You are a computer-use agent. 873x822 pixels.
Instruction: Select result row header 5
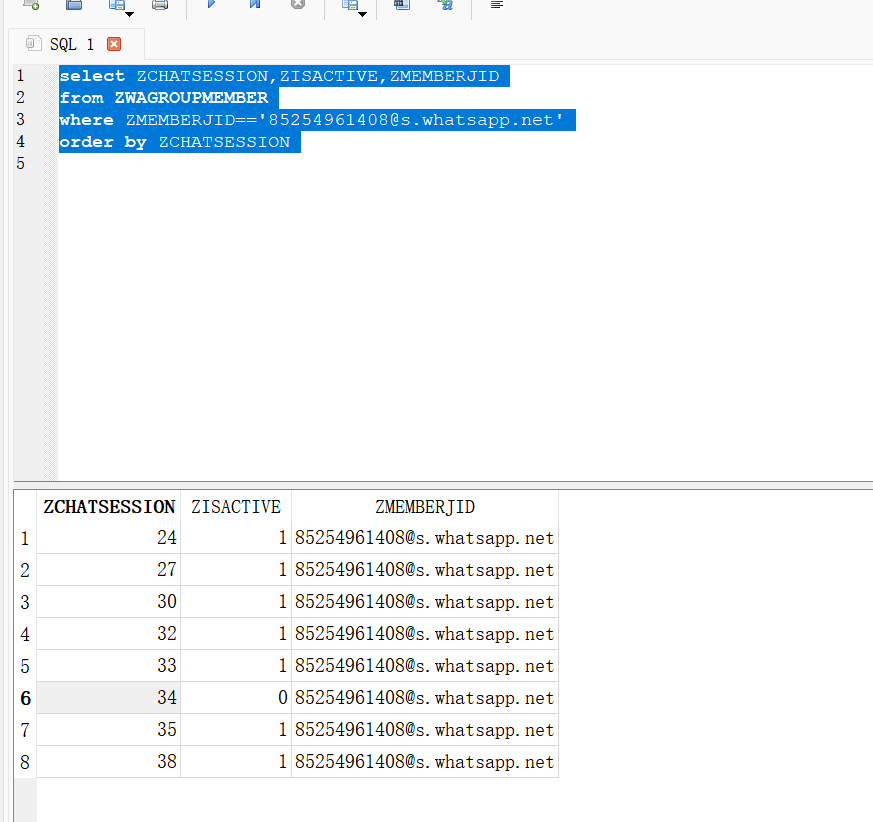[x=25, y=666]
